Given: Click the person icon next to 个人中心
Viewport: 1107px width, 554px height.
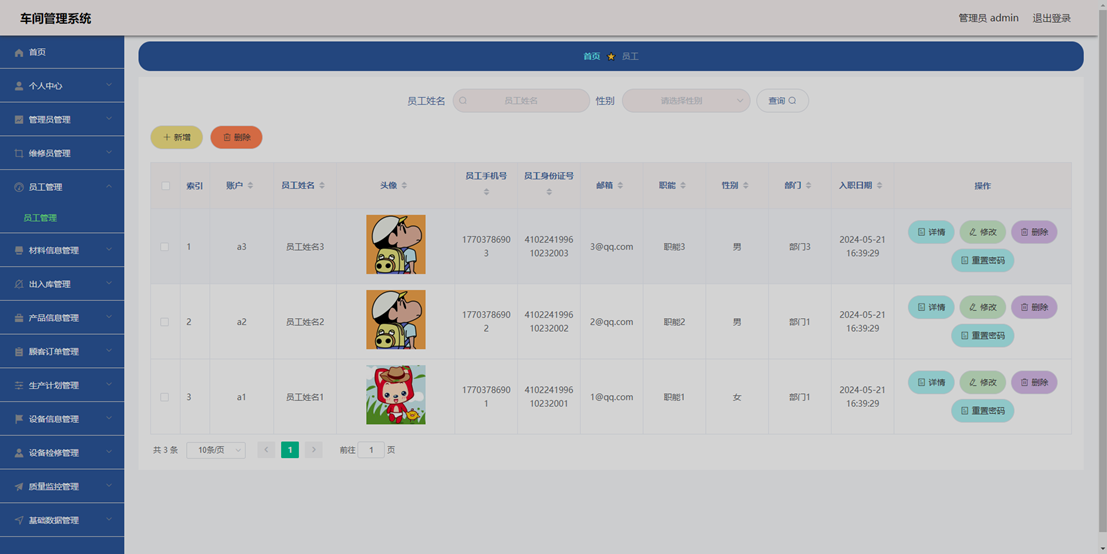Looking at the screenshot, I should [19, 86].
